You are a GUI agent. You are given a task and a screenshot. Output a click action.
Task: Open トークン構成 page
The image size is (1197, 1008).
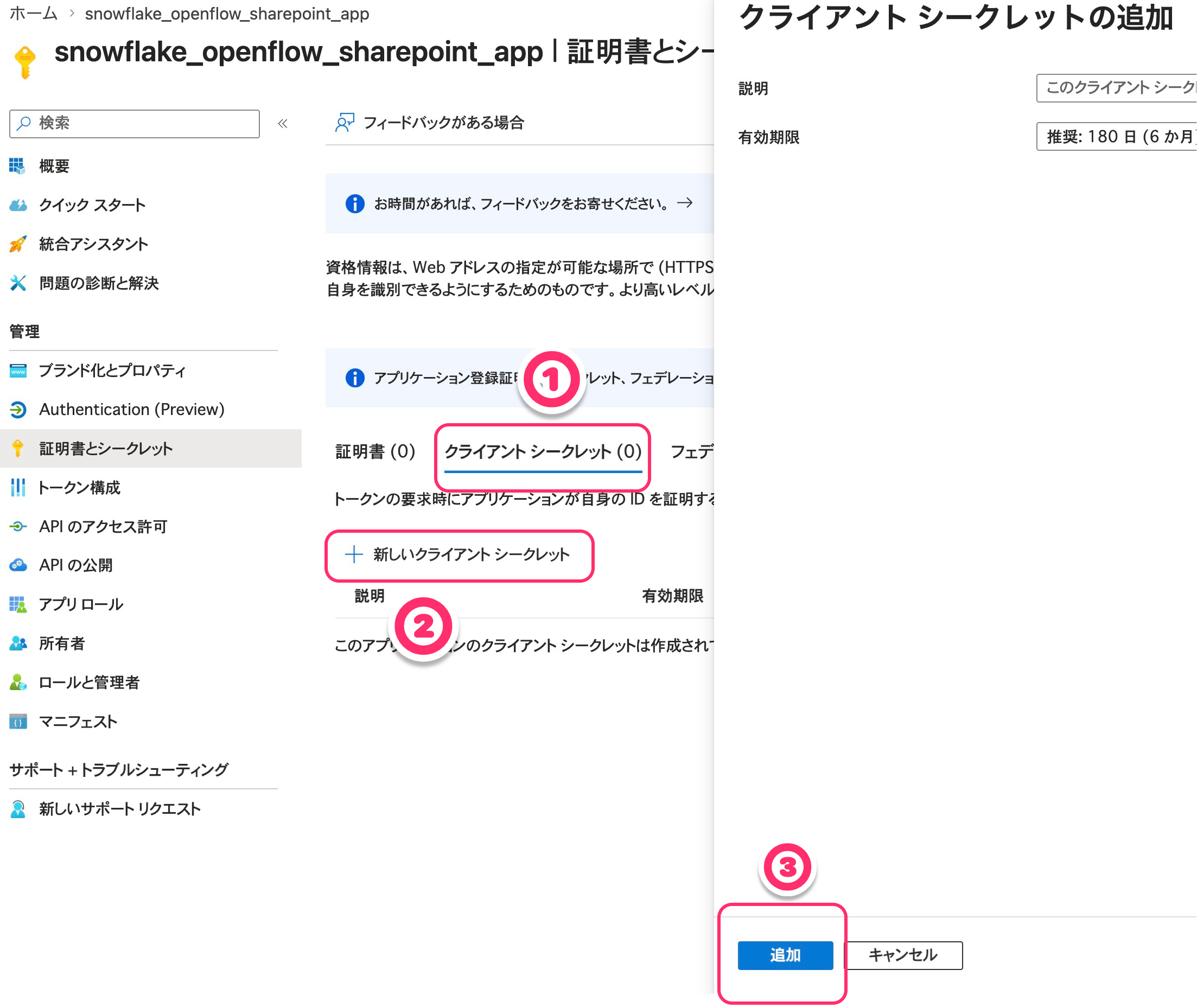[x=79, y=488]
